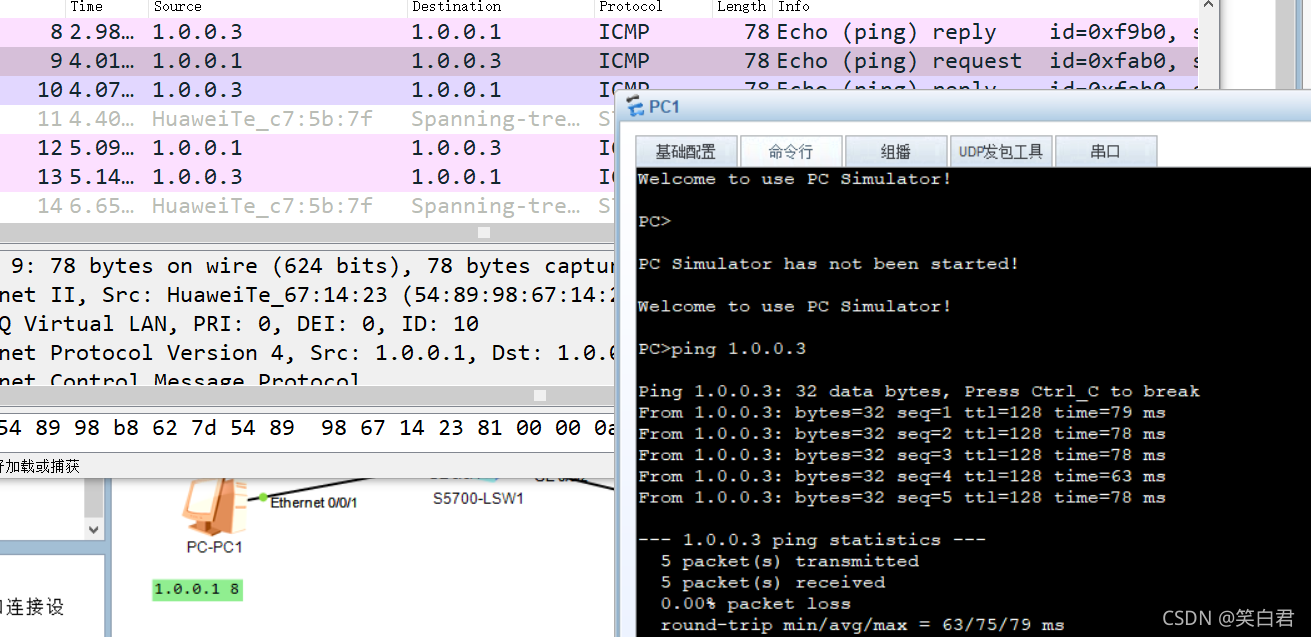The image size is (1311, 637).
Task: Click the PC1 window title text
Action: click(x=664, y=106)
